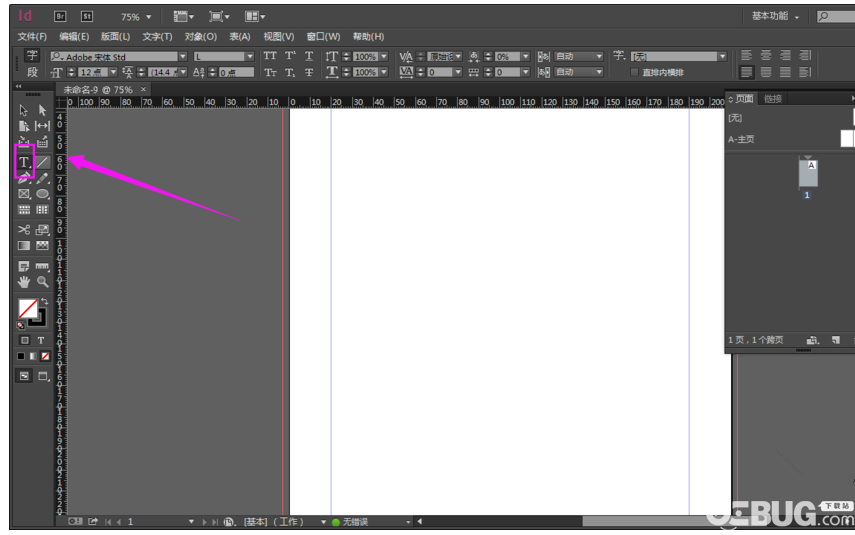Image resolution: width=855 pixels, height=535 pixels.
Task: Click the Fill color swatch
Action: tap(28, 309)
